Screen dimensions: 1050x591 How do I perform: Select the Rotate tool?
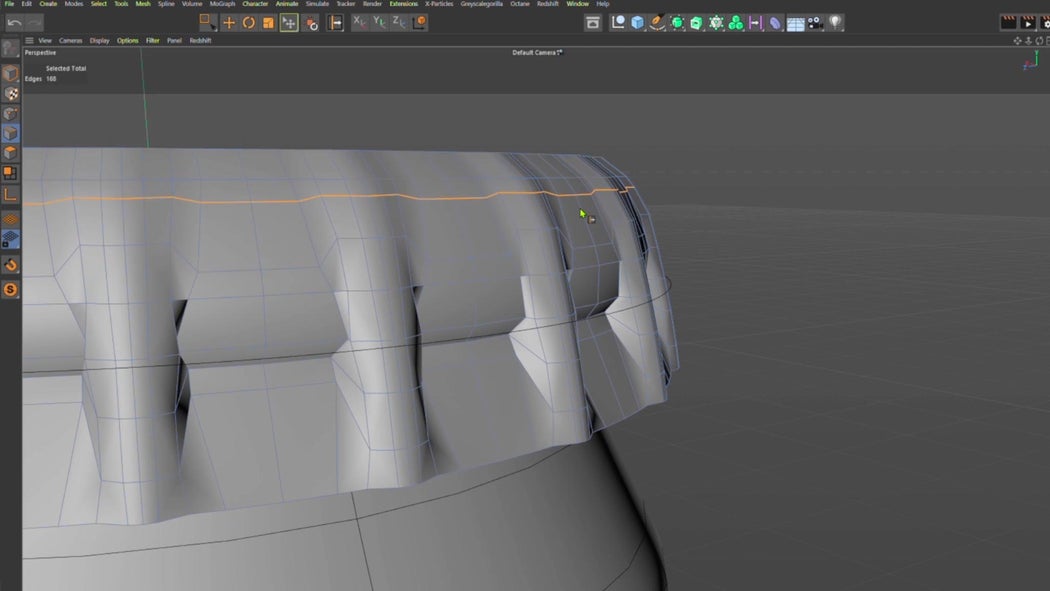point(248,22)
